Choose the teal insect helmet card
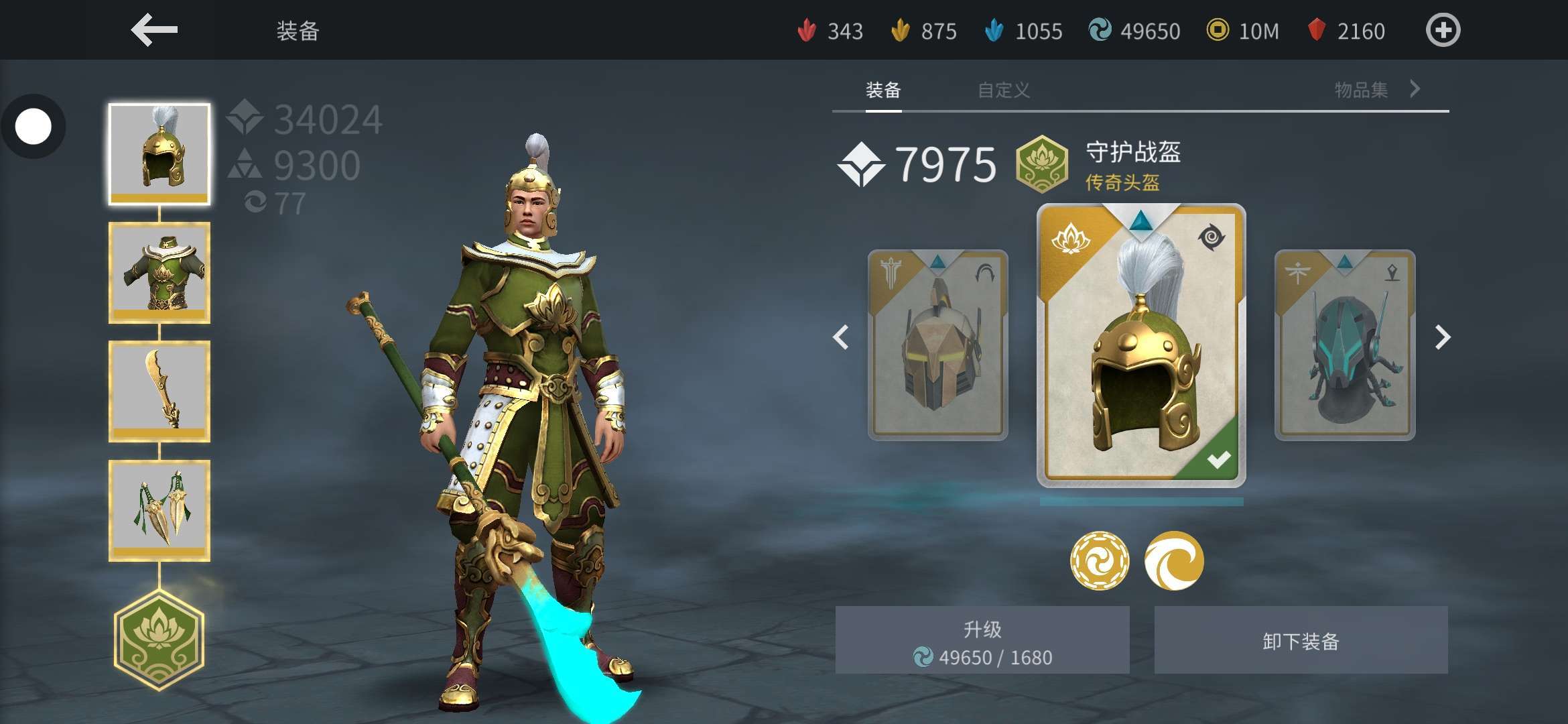 [1345, 345]
